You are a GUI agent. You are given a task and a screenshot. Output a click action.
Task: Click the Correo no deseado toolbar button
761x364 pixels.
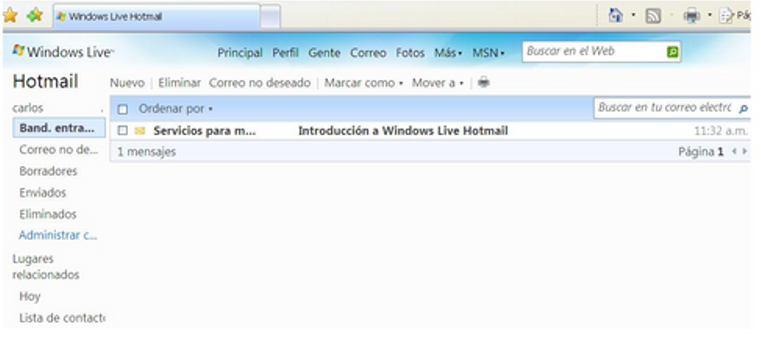tap(260, 83)
